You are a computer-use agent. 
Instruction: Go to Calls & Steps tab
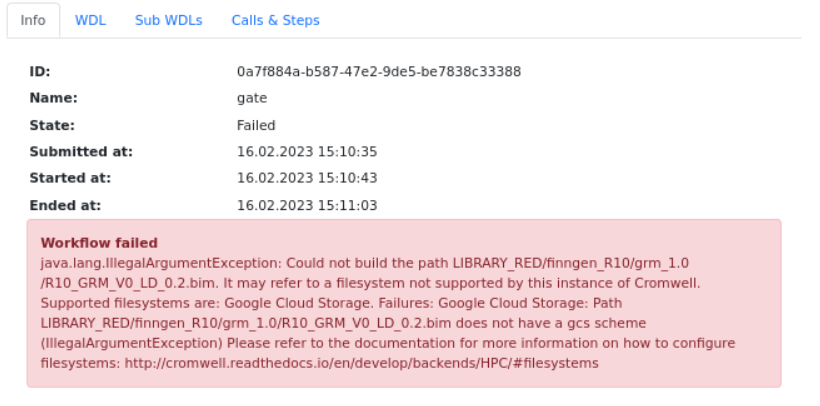point(275,20)
